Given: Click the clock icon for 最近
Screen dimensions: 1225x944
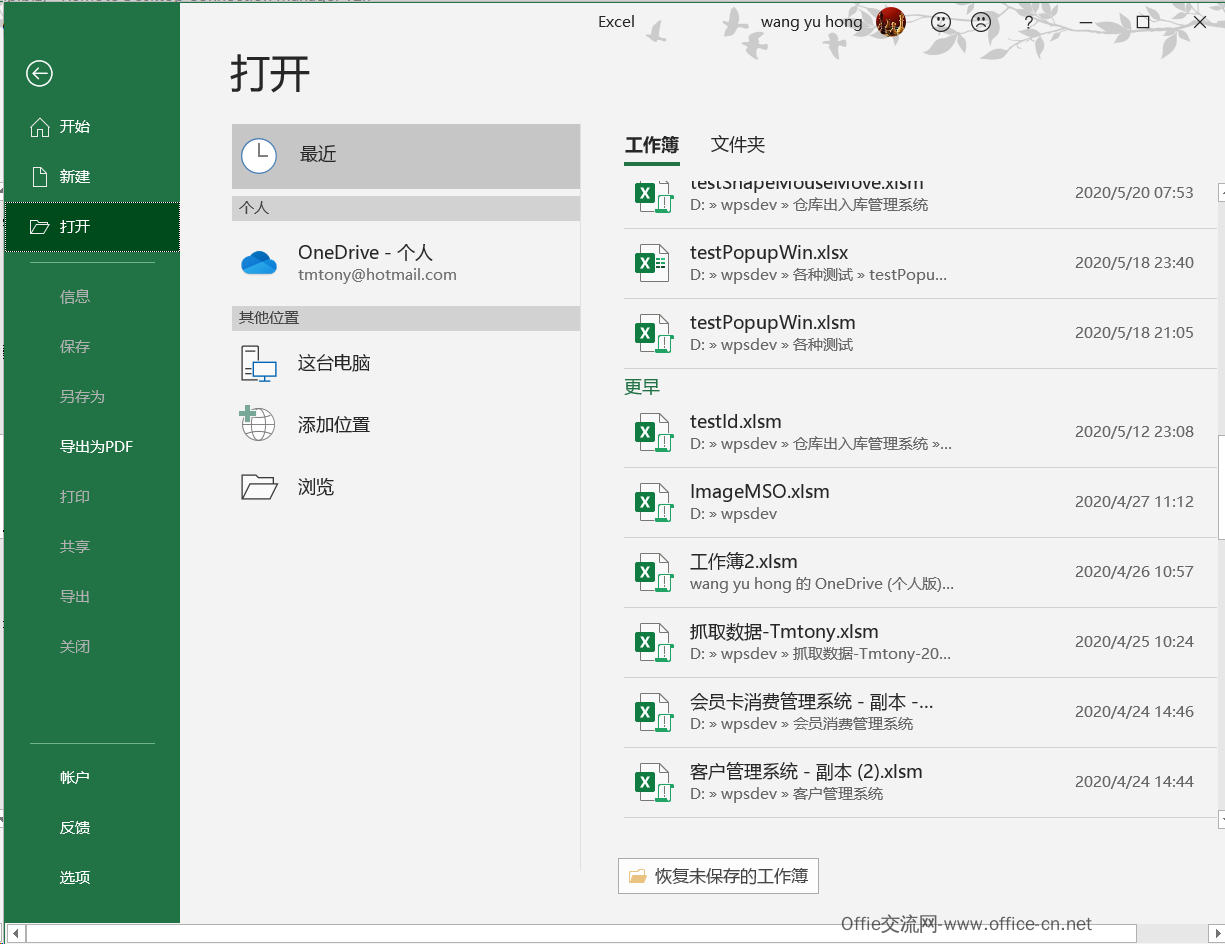Looking at the screenshot, I should pyautogui.click(x=259, y=156).
